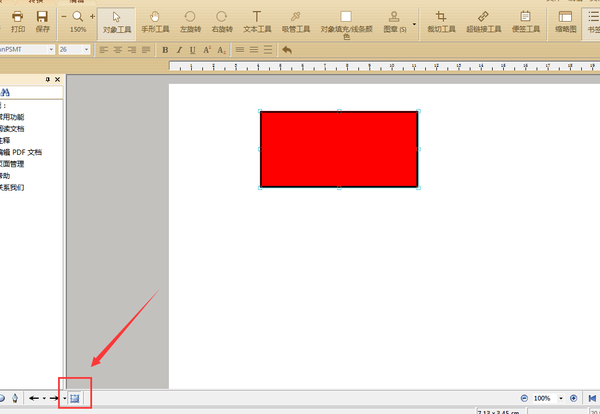Screen dimensions: 600x414
Task: Rotate left with 左旋转
Action: coord(190,22)
